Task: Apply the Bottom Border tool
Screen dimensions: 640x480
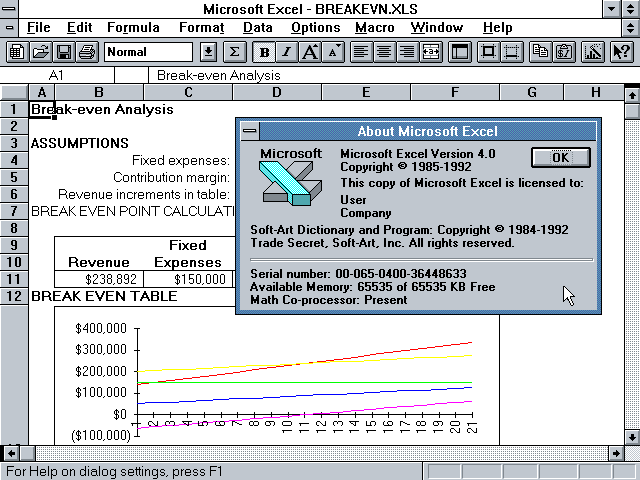Action: (511, 52)
